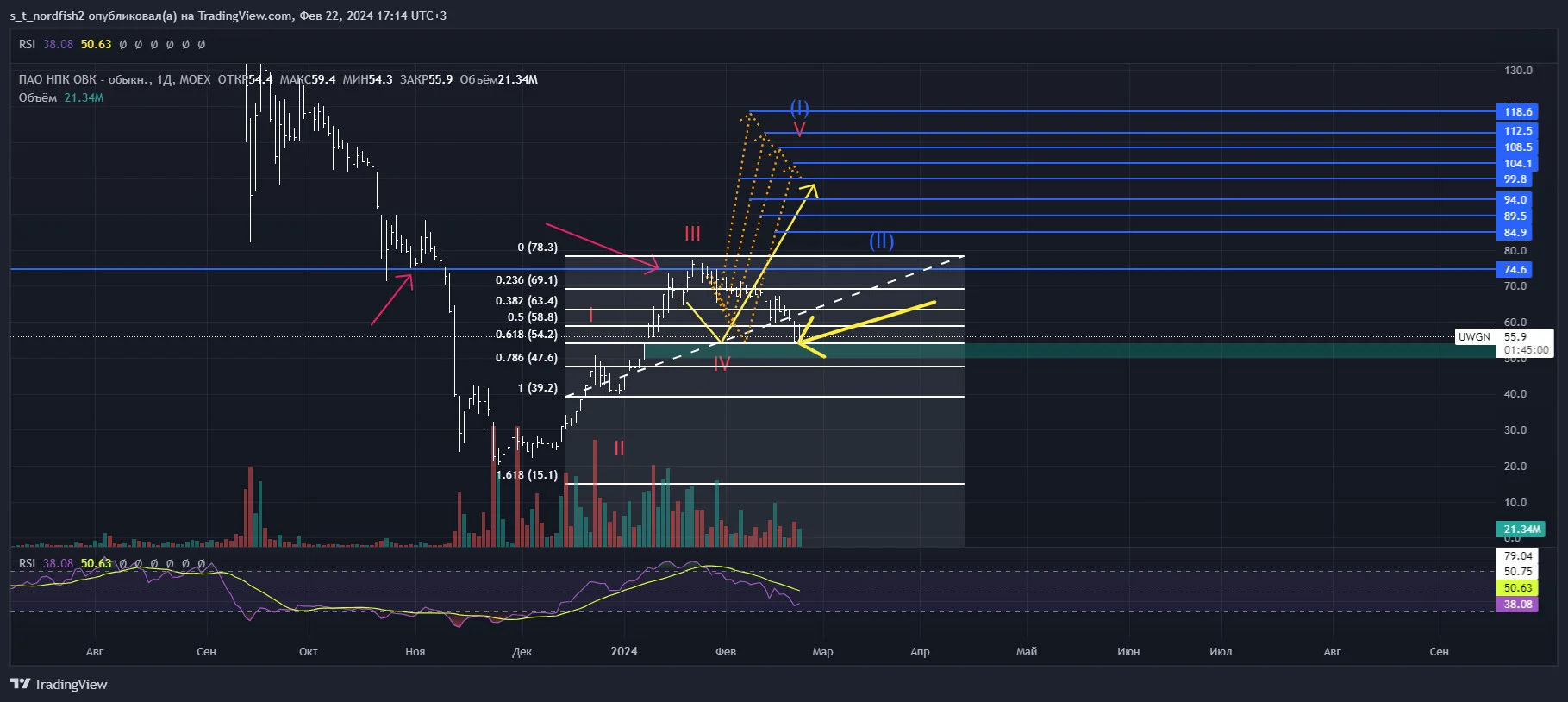
Task: Click the Fibonacci label 0.382 (63.4)
Action: point(527,301)
